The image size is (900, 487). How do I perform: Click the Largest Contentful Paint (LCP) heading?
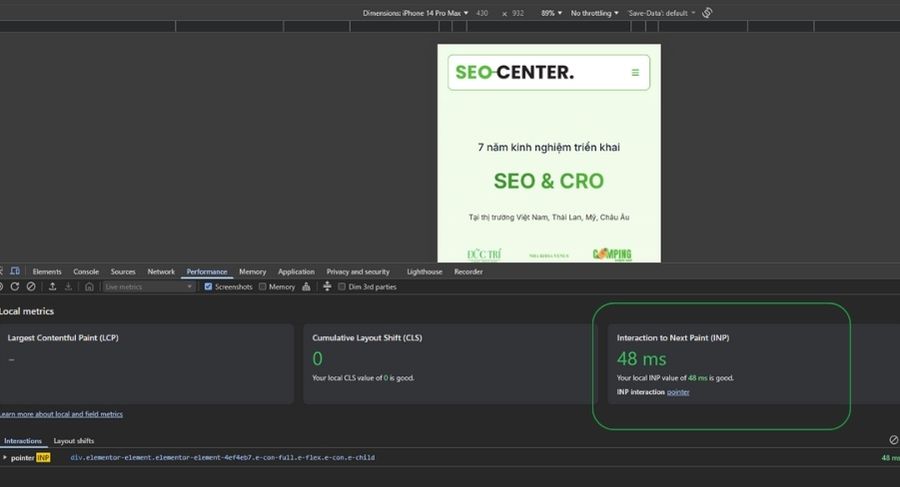pos(63,338)
